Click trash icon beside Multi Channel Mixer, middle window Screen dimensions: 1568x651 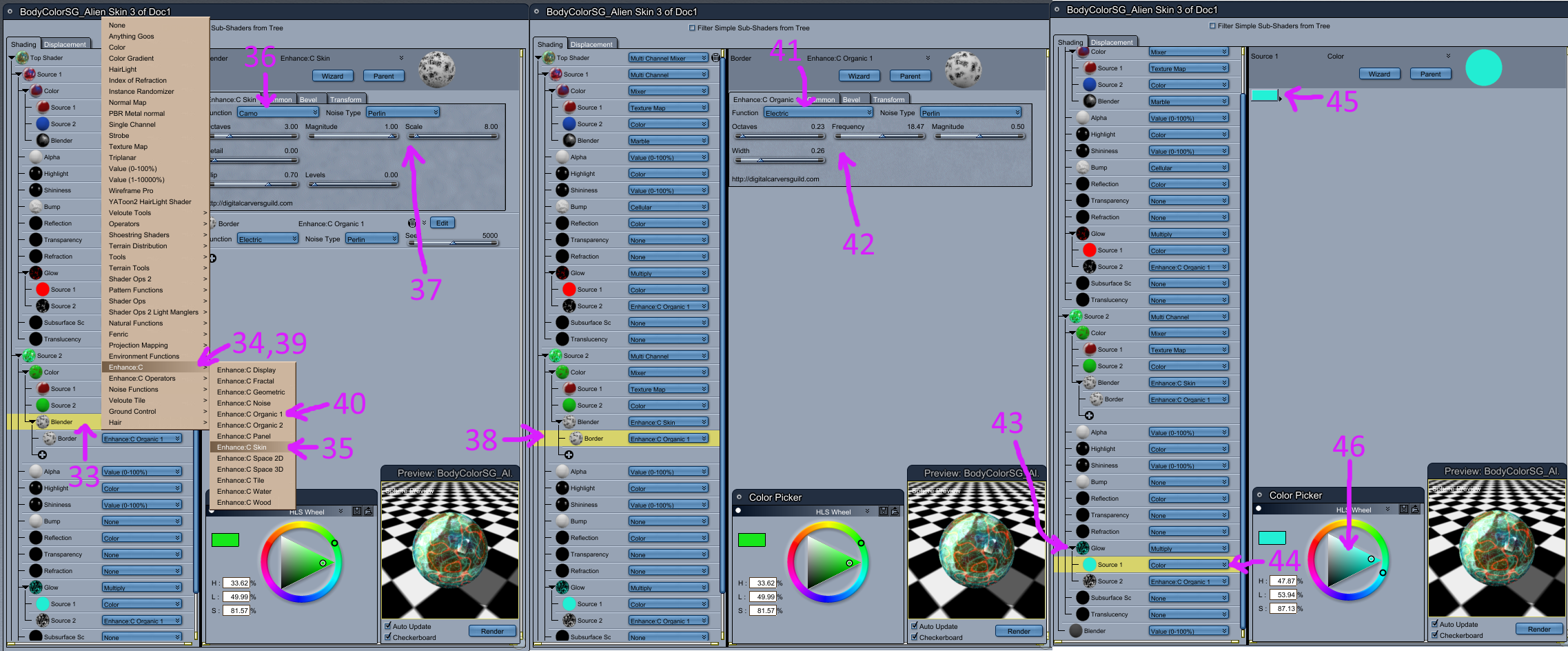[715, 57]
